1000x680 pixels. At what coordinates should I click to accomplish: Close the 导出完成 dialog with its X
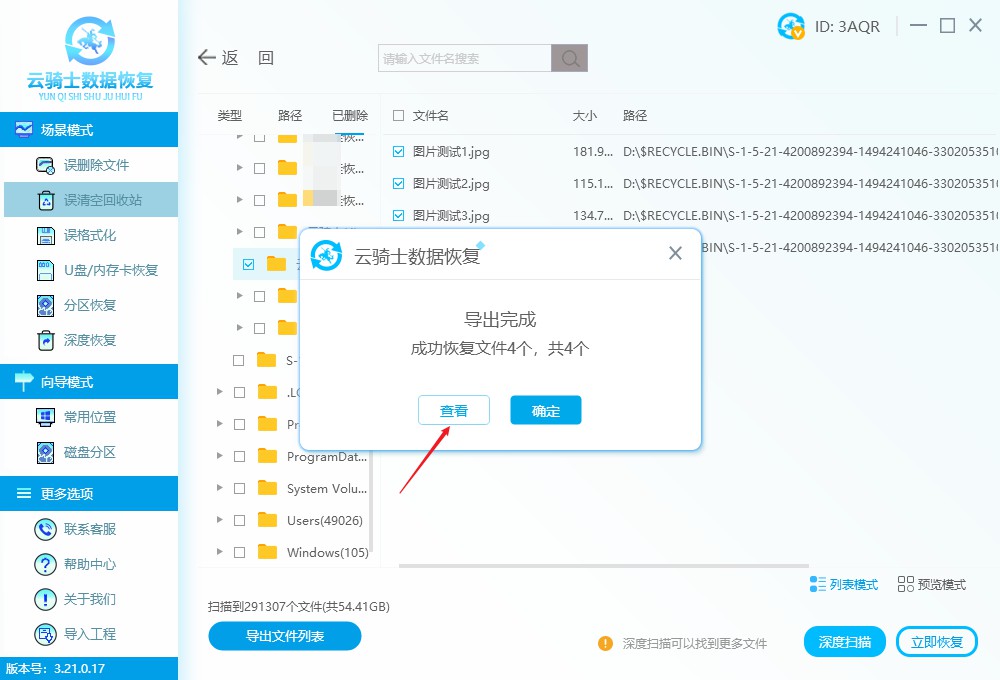[x=675, y=253]
